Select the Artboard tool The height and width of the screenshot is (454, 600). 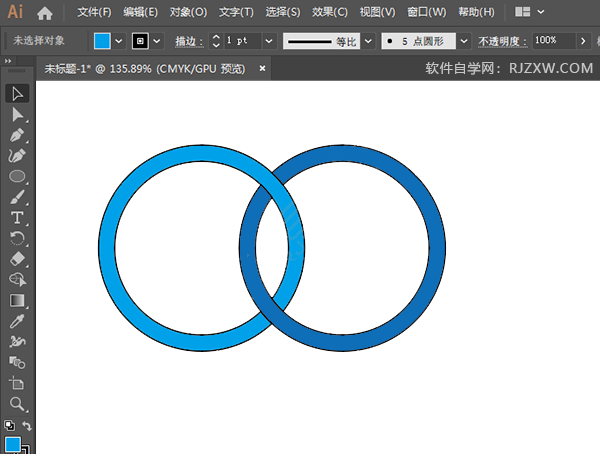pyautogui.click(x=17, y=383)
